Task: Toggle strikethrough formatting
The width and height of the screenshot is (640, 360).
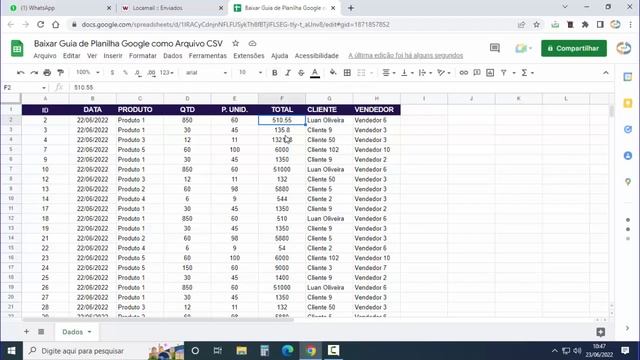Action: [x=301, y=73]
